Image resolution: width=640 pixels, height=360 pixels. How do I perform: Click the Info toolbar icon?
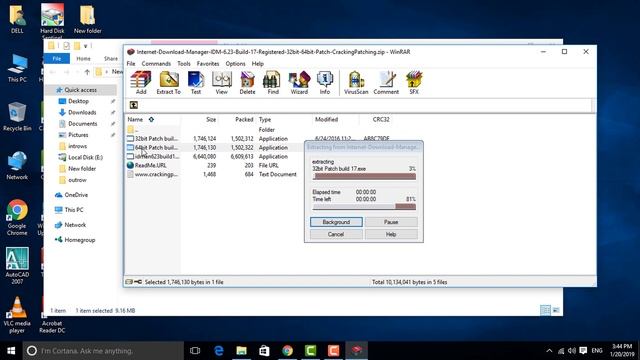pos(325,82)
